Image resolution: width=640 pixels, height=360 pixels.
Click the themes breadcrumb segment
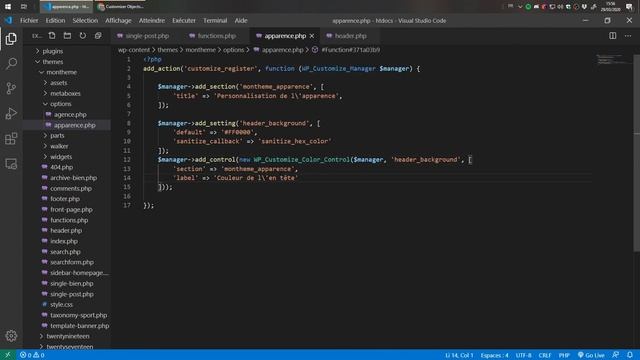[168, 50]
